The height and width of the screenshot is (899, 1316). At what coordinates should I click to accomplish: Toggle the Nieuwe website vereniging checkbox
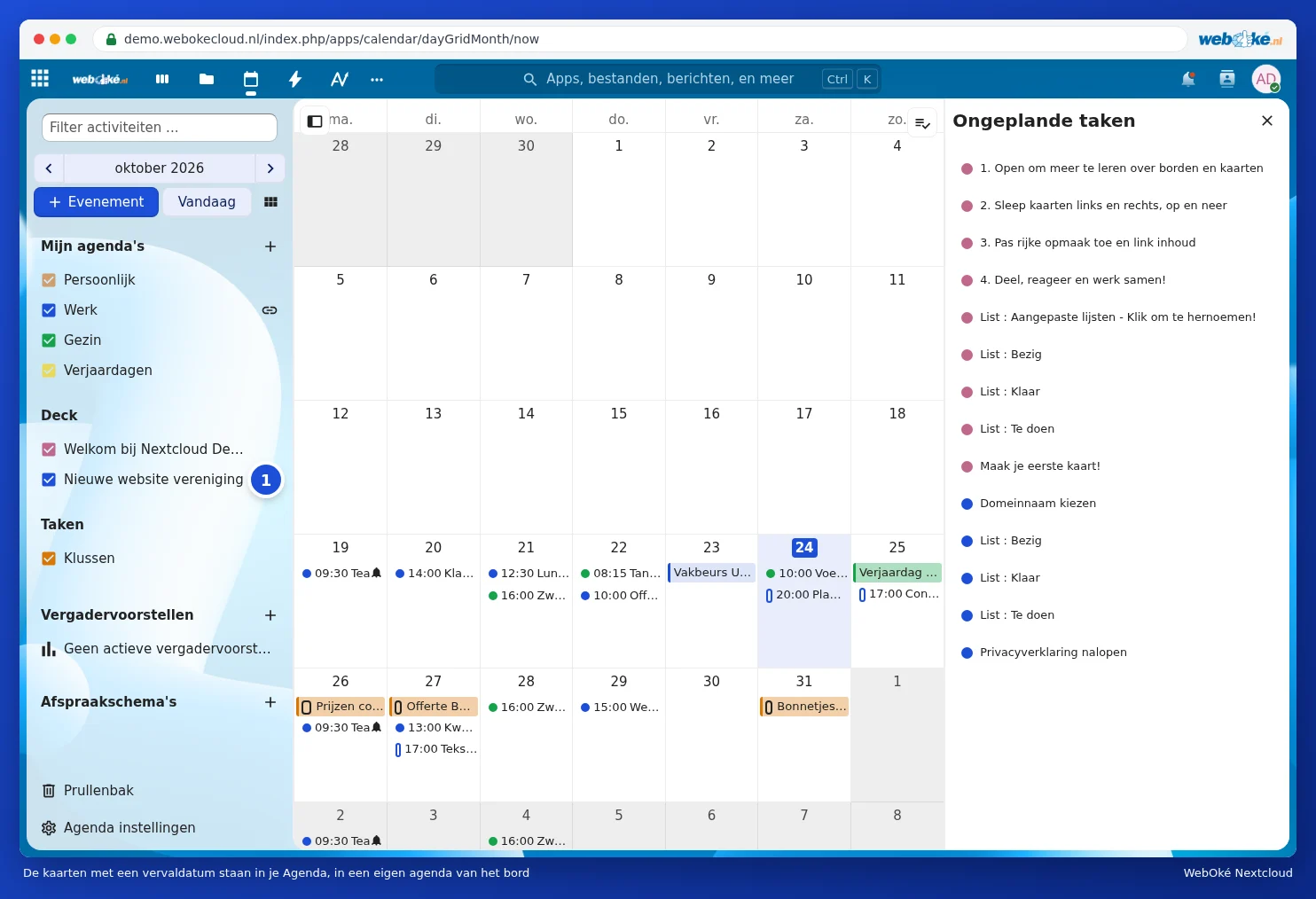(49, 480)
